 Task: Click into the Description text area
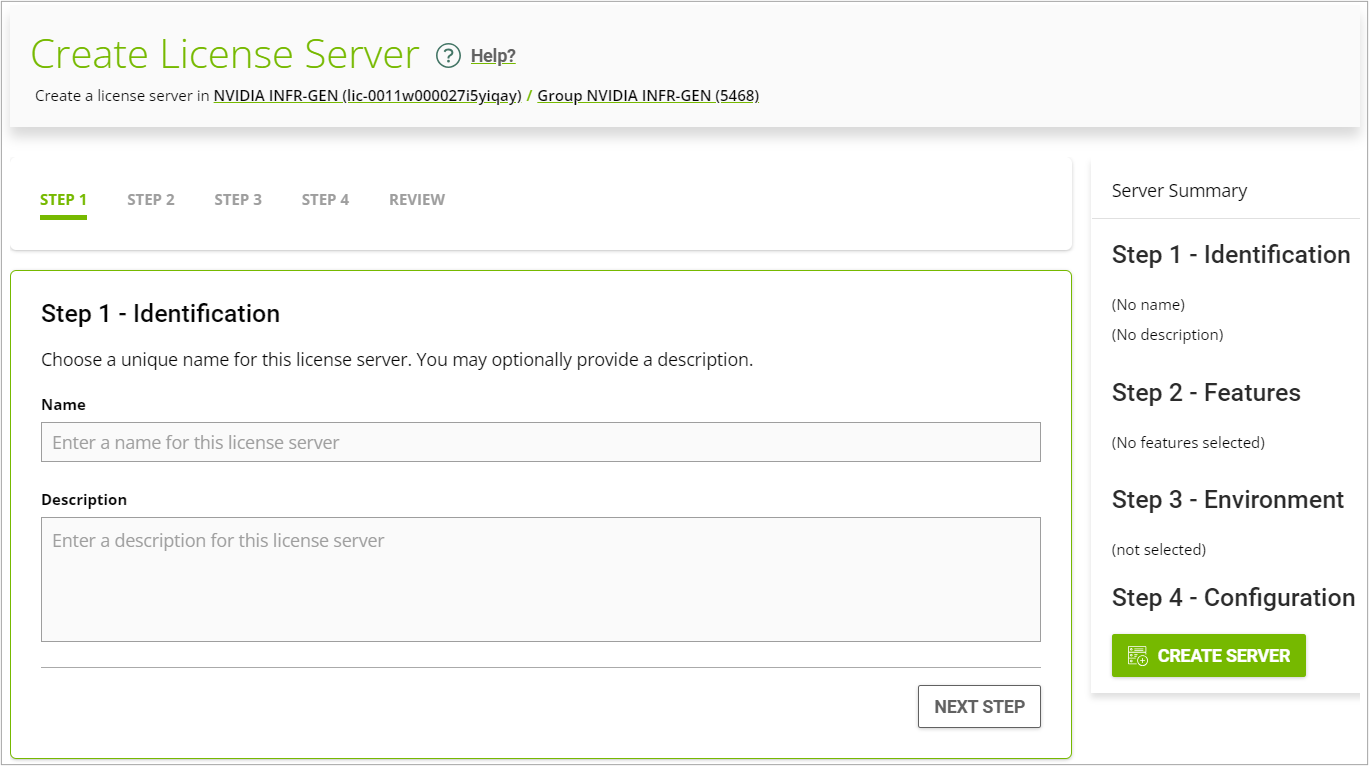pyautogui.click(x=540, y=579)
